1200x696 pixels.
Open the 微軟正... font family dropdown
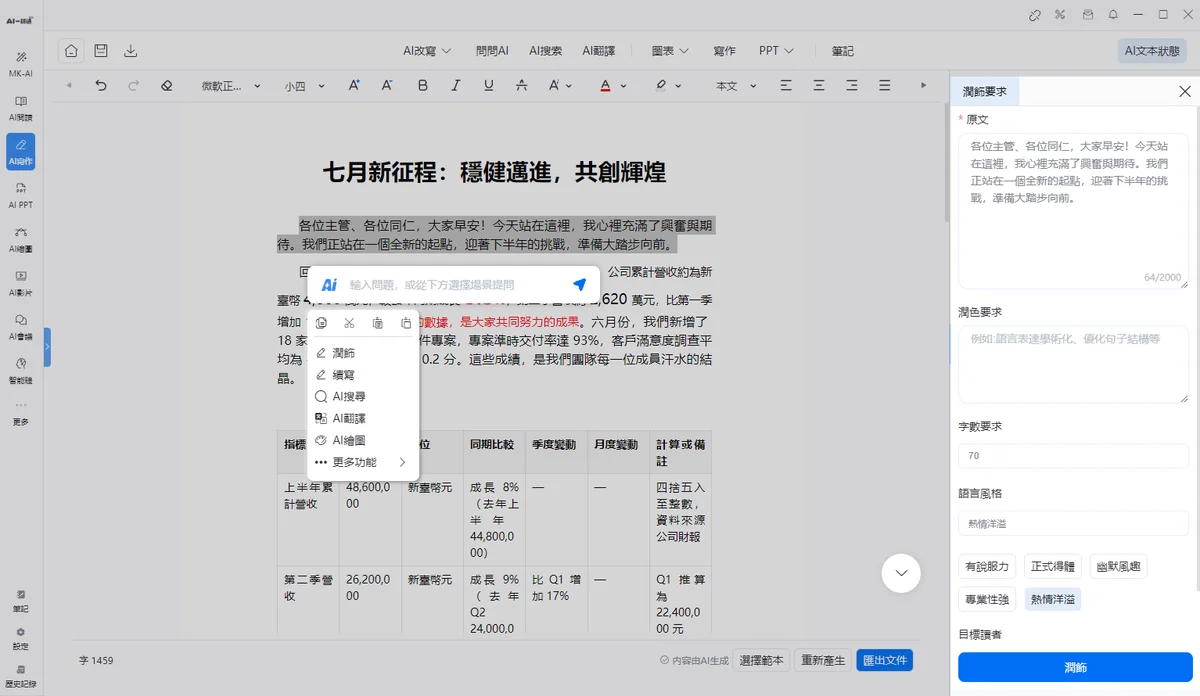click(231, 86)
